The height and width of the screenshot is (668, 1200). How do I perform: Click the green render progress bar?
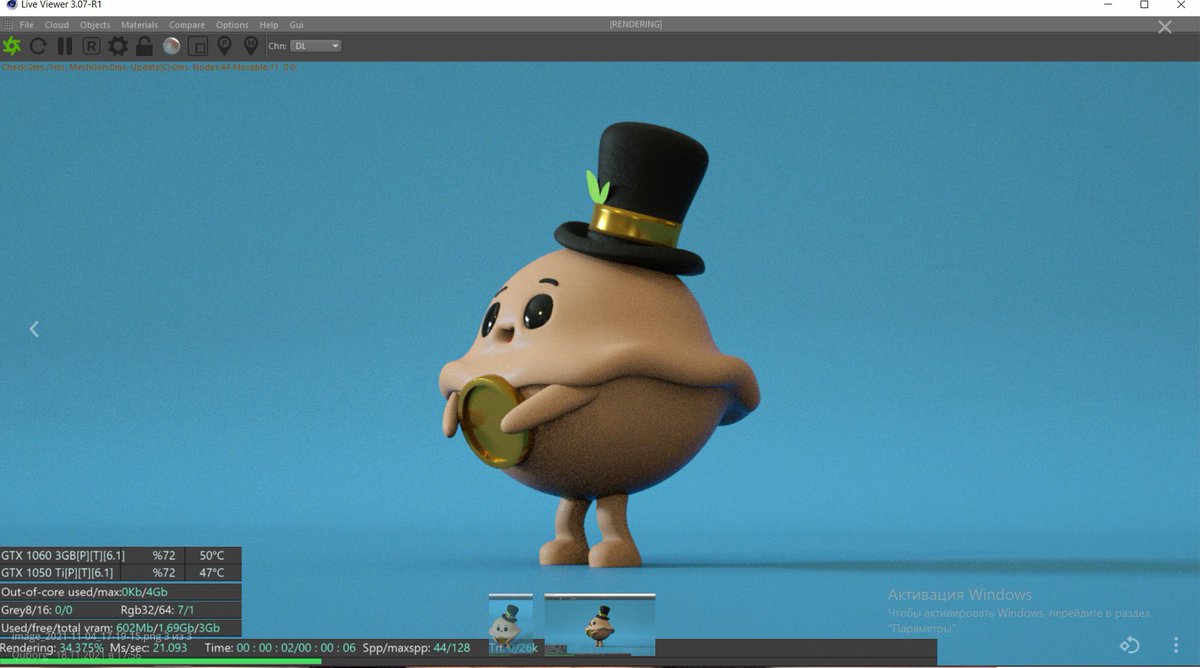(160, 661)
